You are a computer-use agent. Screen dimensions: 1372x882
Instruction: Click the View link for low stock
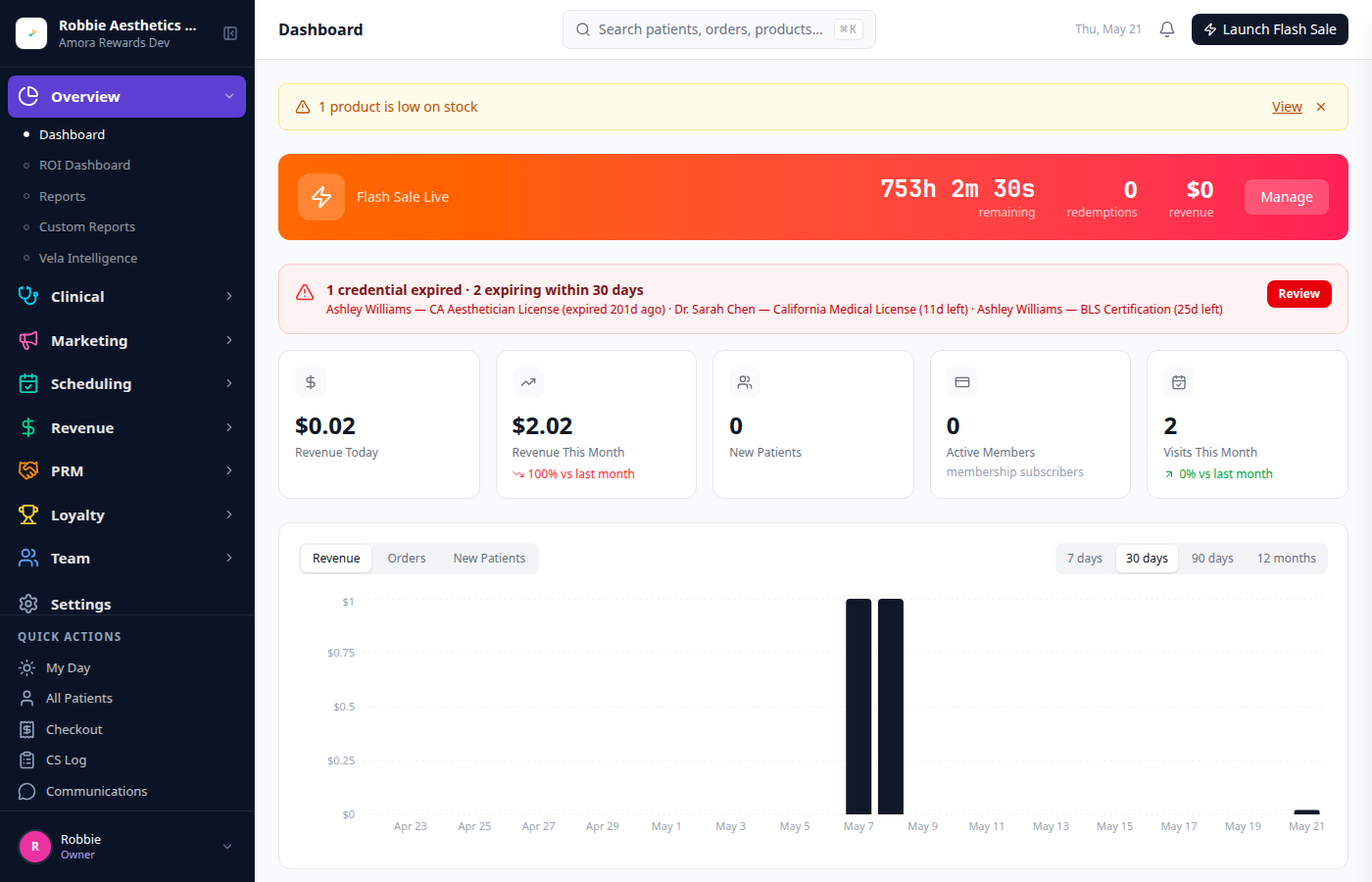click(1287, 107)
